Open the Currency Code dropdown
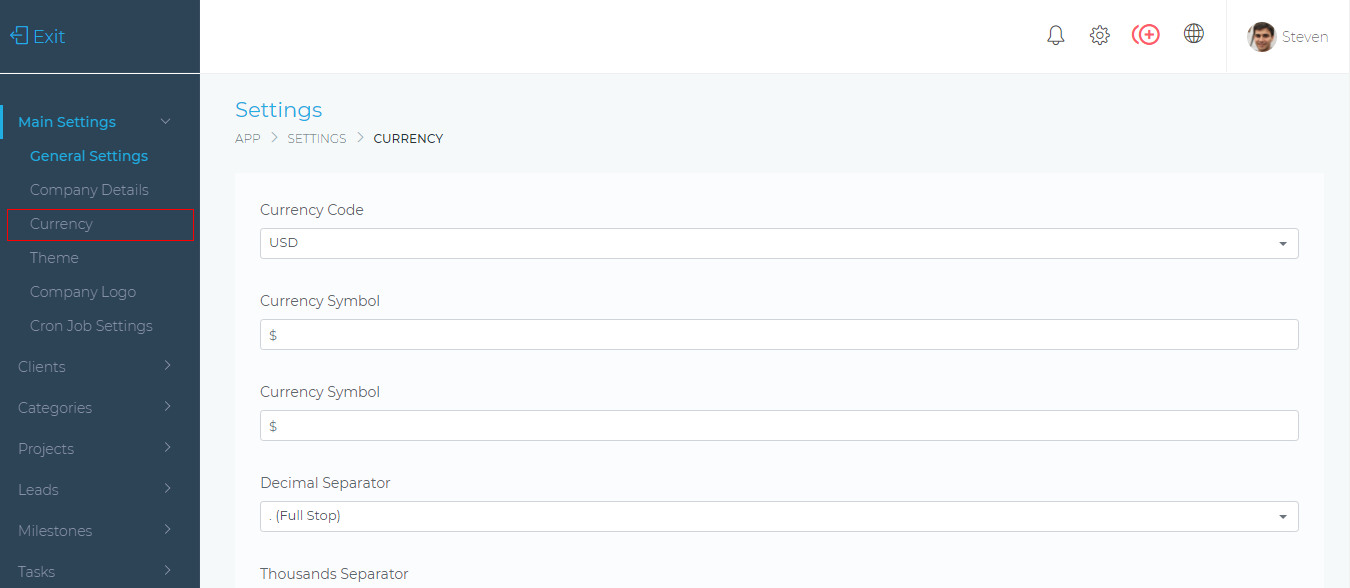Viewport: 1350px width, 588px height. (x=778, y=243)
